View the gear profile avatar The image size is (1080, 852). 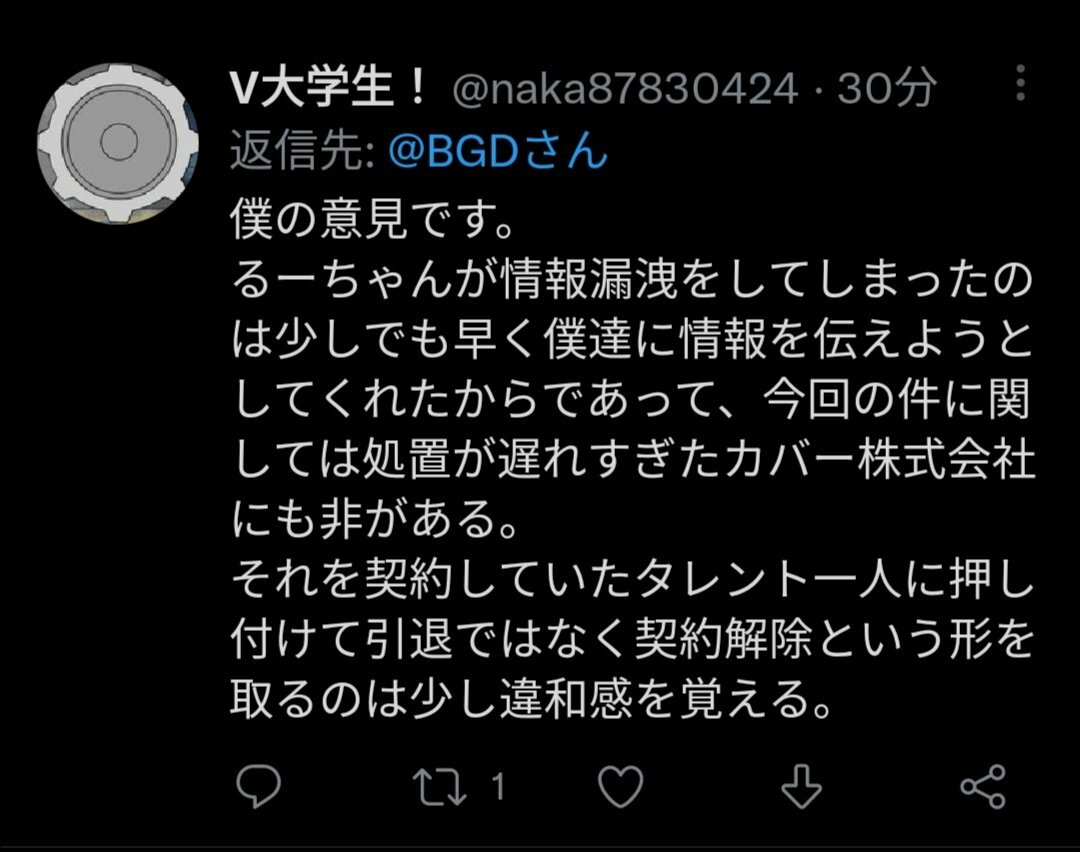[x=118, y=143]
